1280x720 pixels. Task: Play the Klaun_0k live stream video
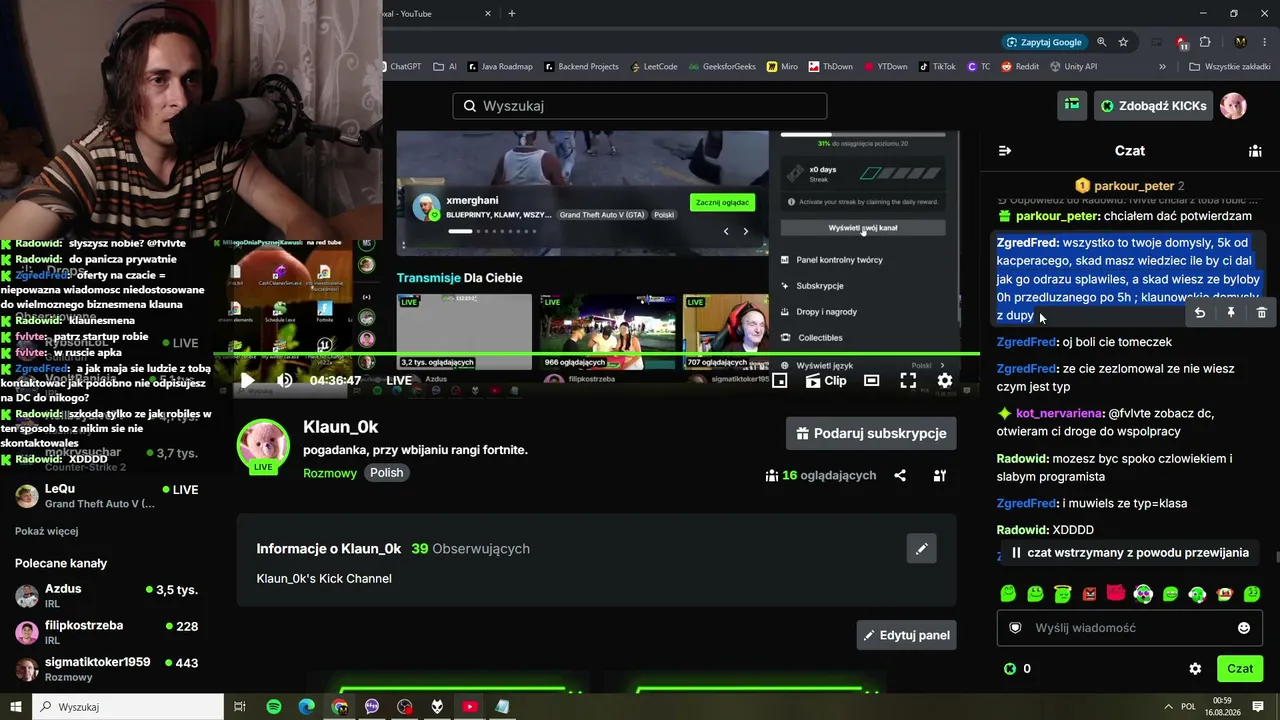247,380
